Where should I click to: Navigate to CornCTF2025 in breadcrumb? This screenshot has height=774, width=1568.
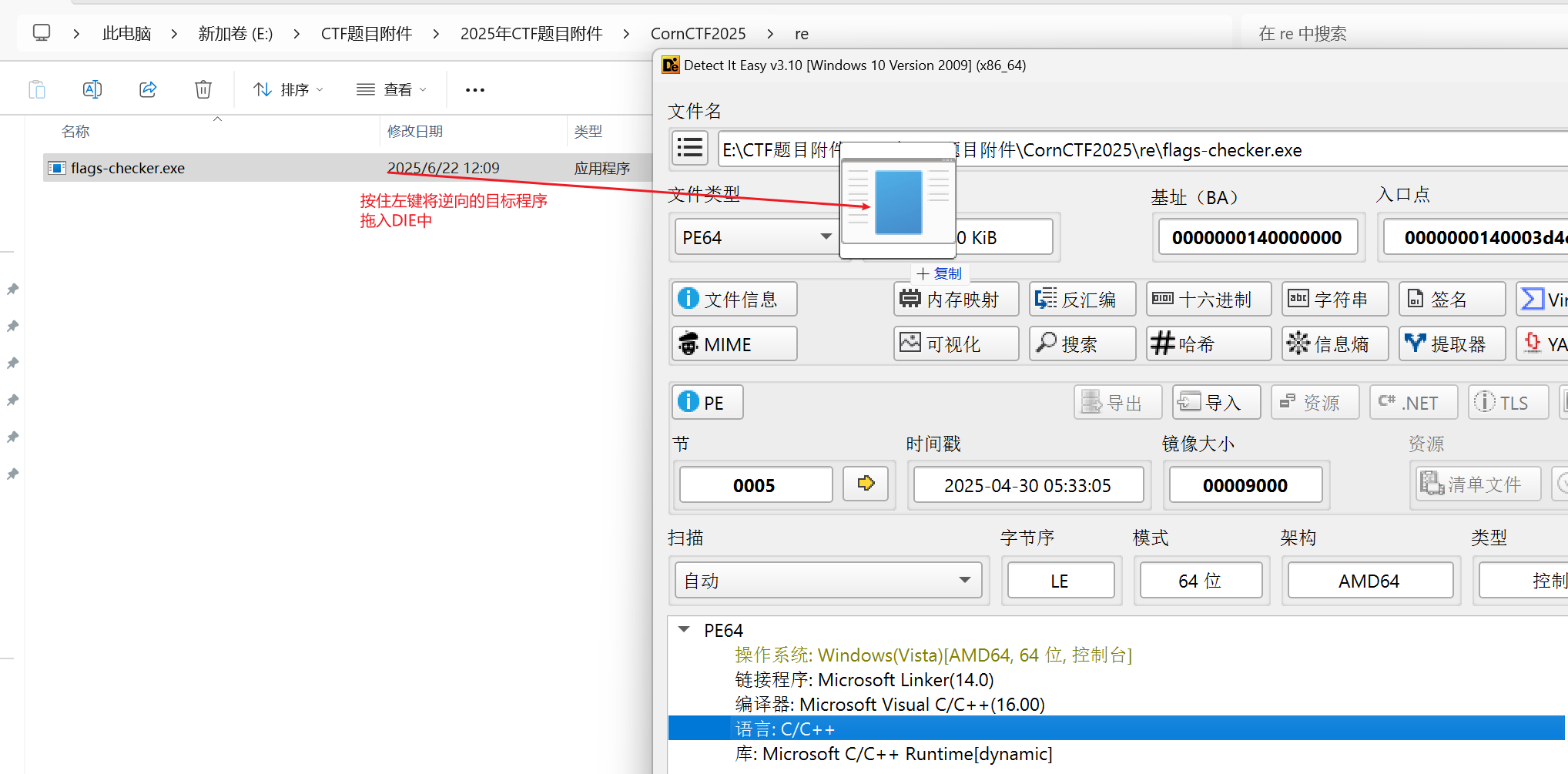699,33
